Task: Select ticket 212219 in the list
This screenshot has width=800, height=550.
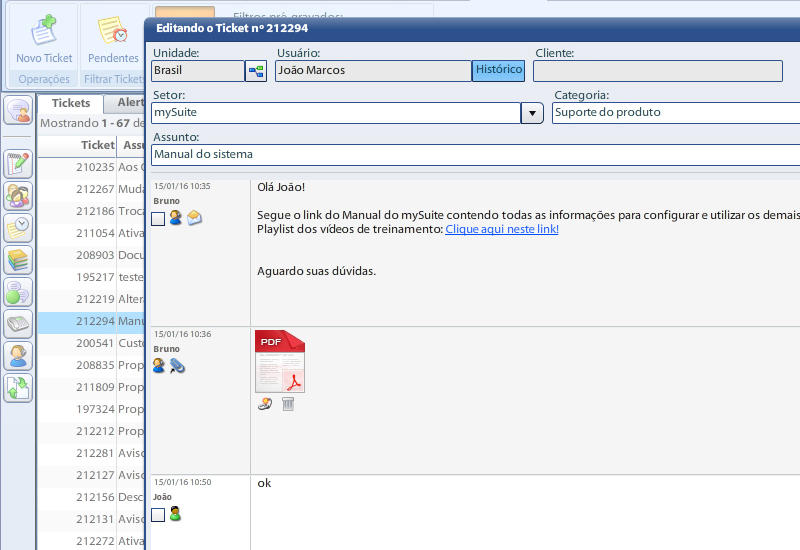Action: (92, 299)
